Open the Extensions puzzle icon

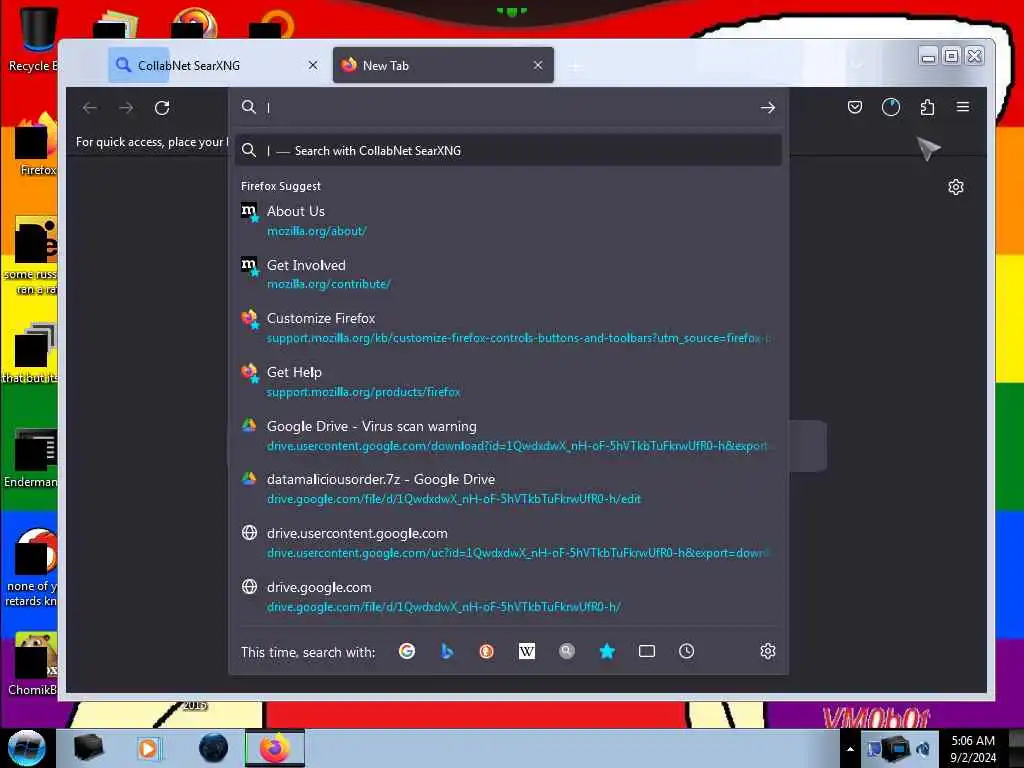tap(927, 107)
